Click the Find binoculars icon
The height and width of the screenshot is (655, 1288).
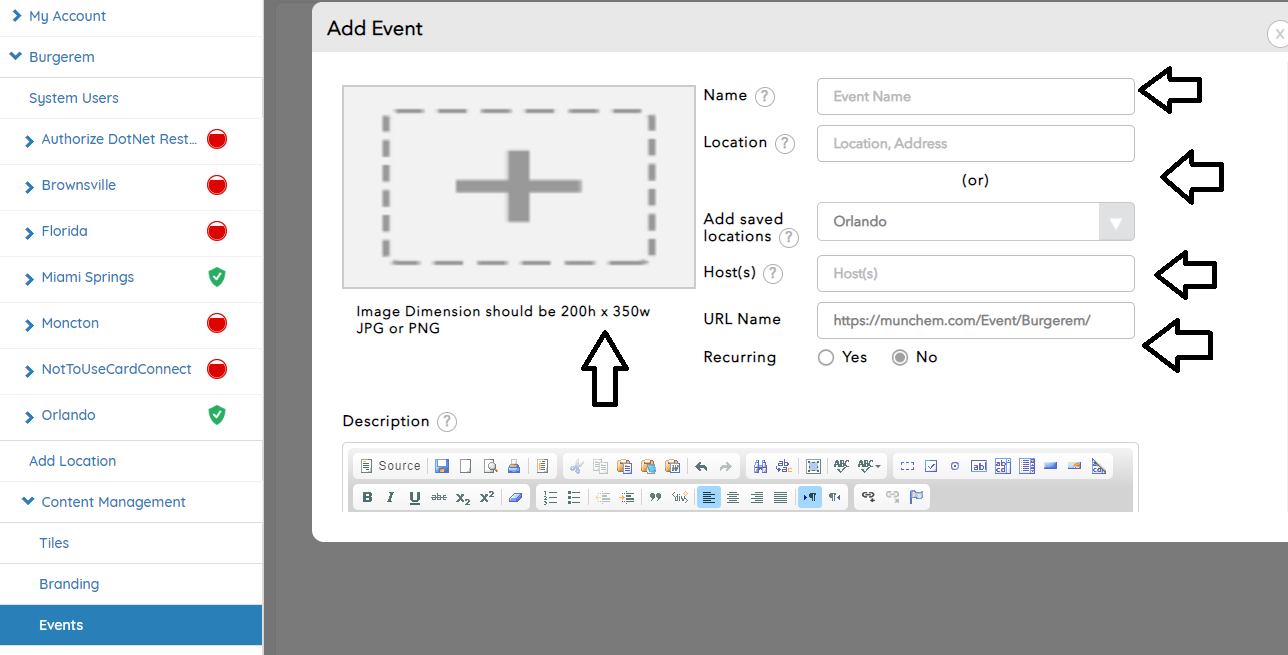[x=760, y=466]
